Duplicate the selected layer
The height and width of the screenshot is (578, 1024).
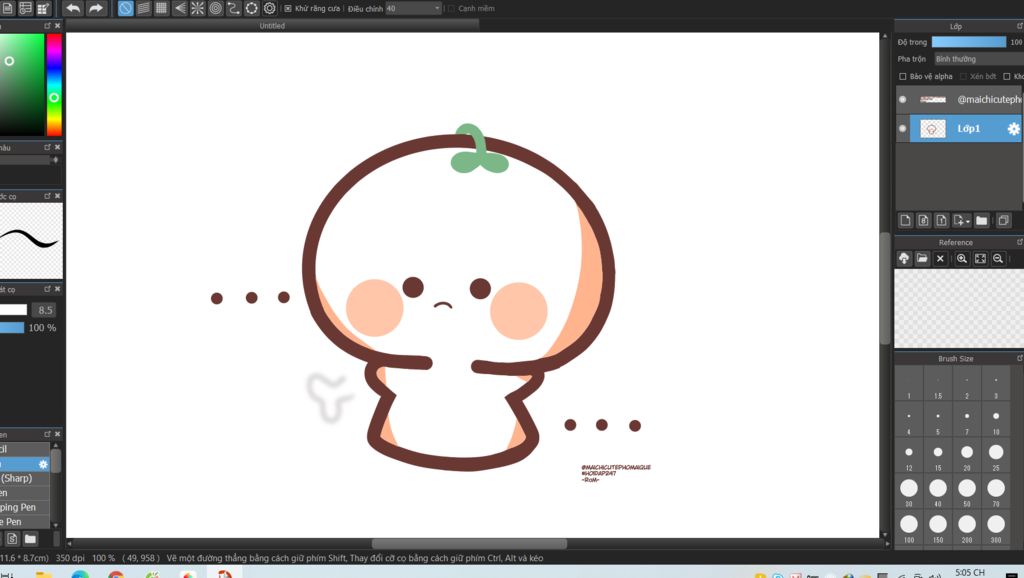1004,221
